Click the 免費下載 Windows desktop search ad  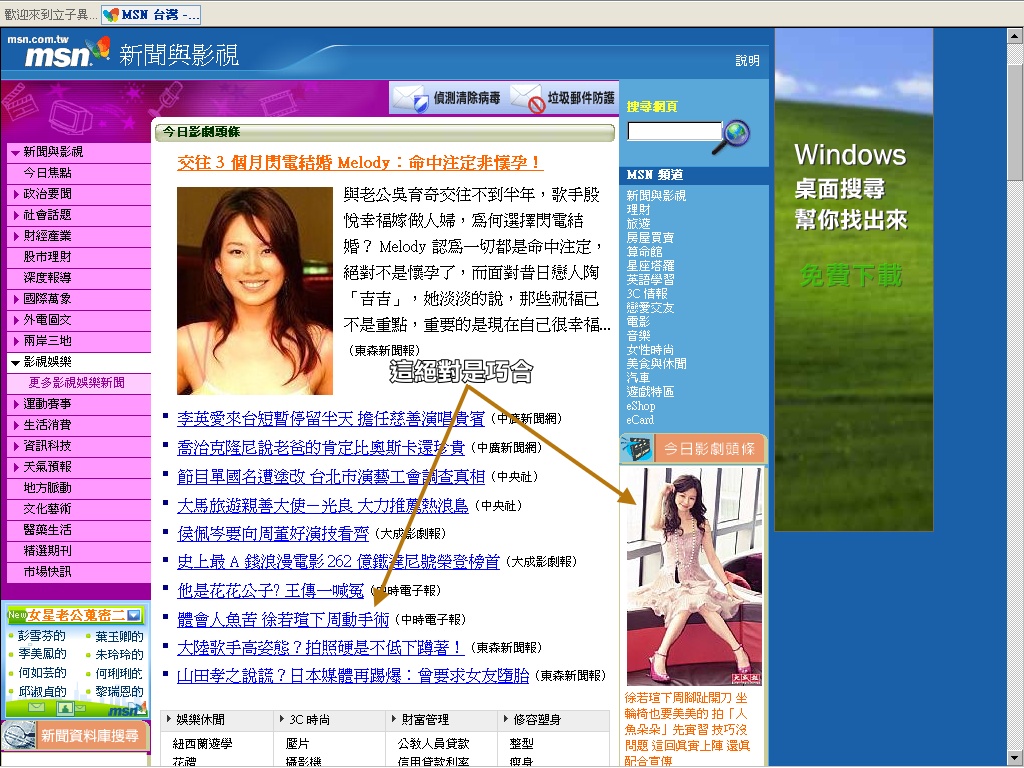(x=851, y=276)
